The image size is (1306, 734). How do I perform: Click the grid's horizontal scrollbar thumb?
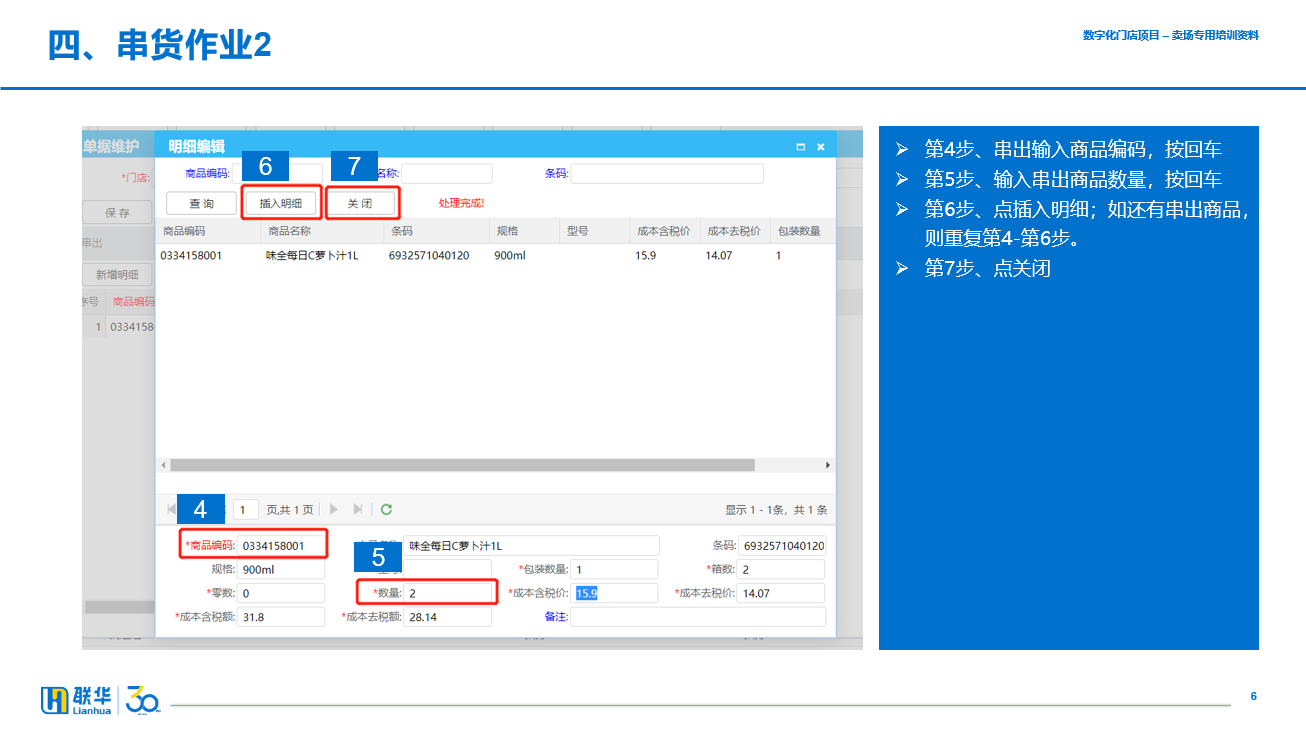(462, 465)
